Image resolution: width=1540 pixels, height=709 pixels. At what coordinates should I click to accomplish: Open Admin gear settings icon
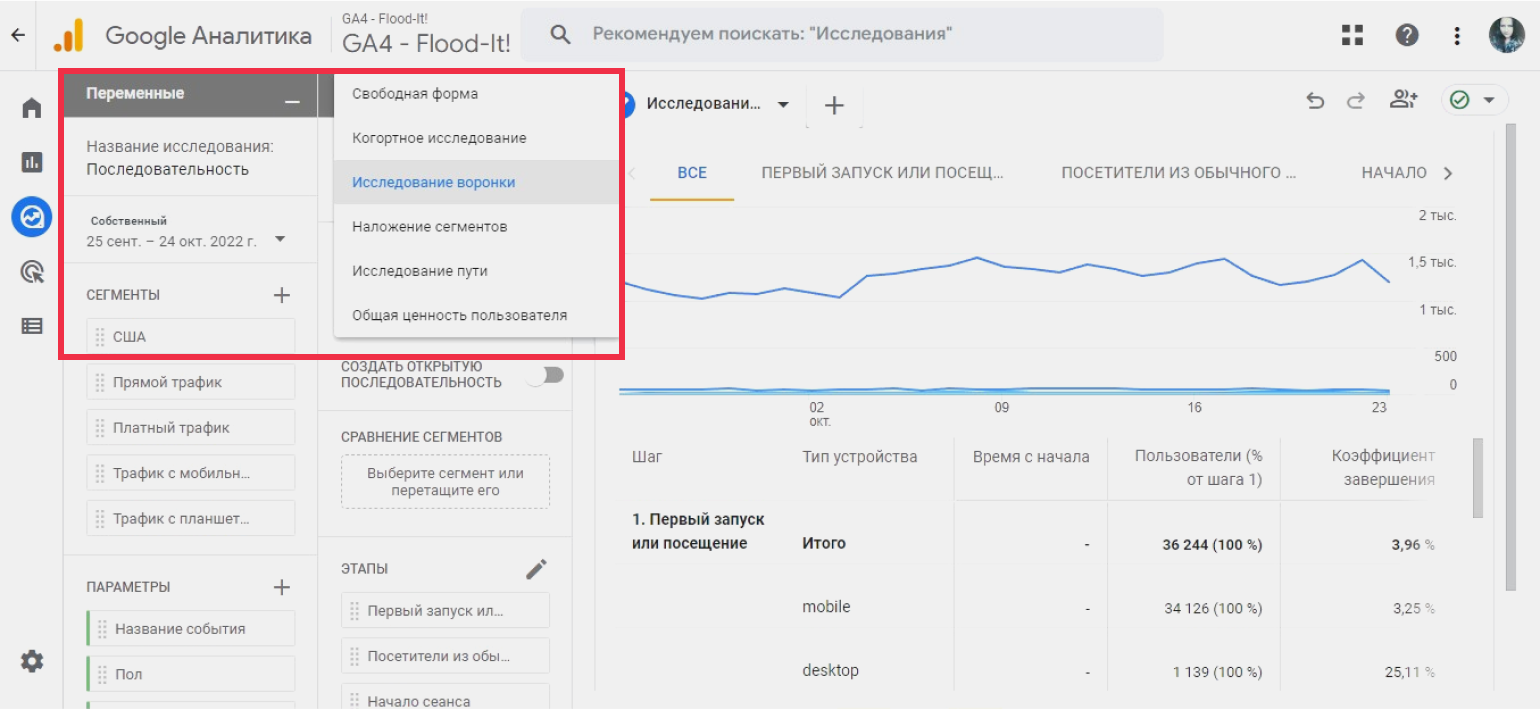32,660
